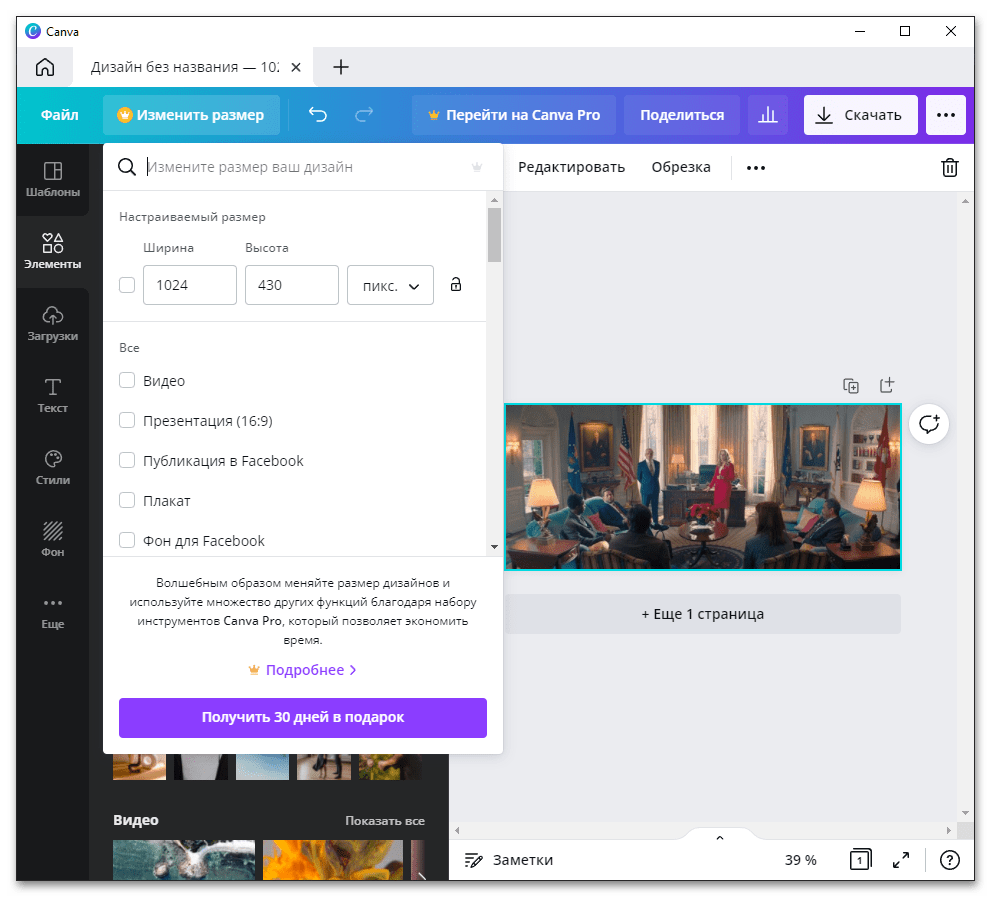Screen dimensions: 991x897
Task: Open image toolbar more options dots
Action: [755, 168]
